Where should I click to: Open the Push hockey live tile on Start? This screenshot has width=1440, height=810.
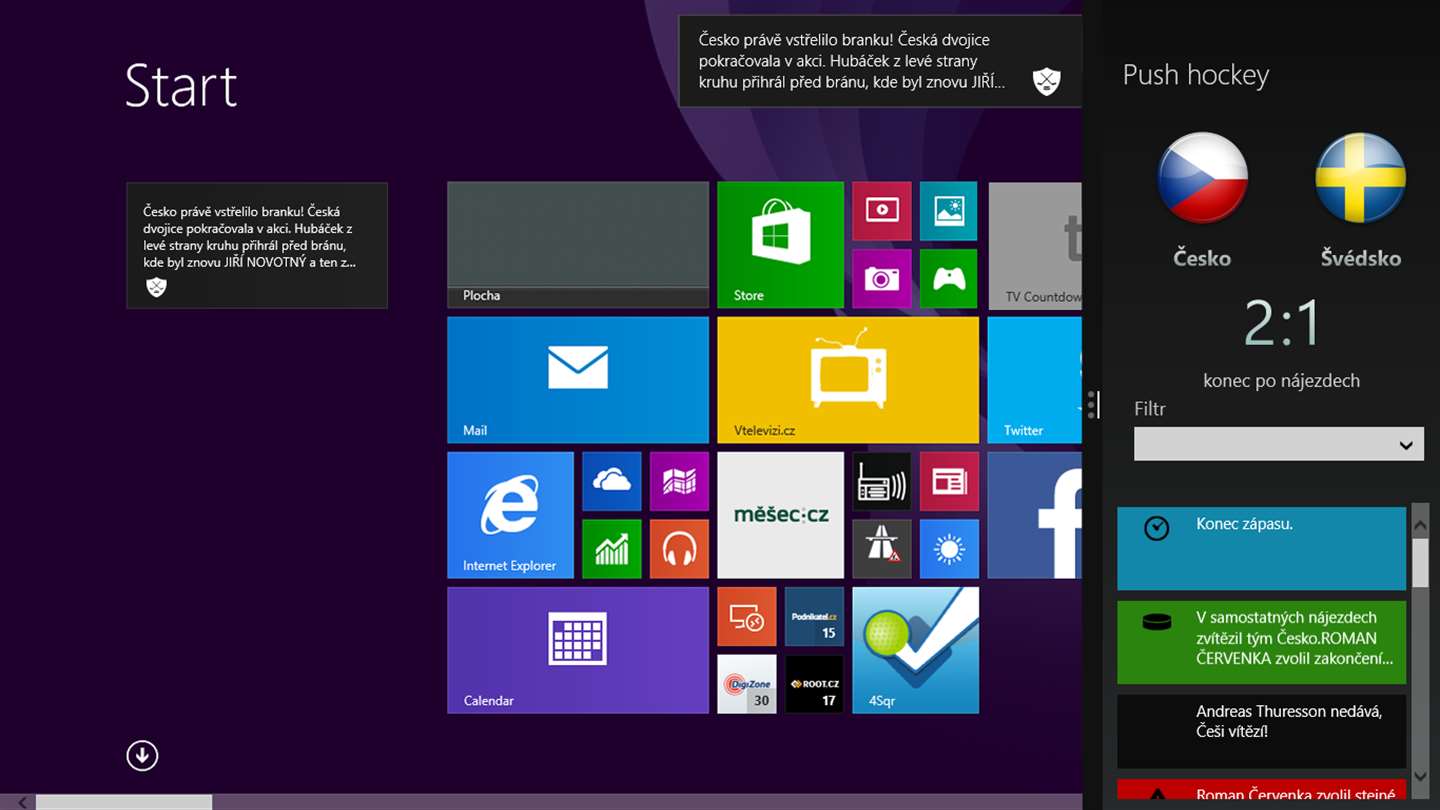(257, 245)
